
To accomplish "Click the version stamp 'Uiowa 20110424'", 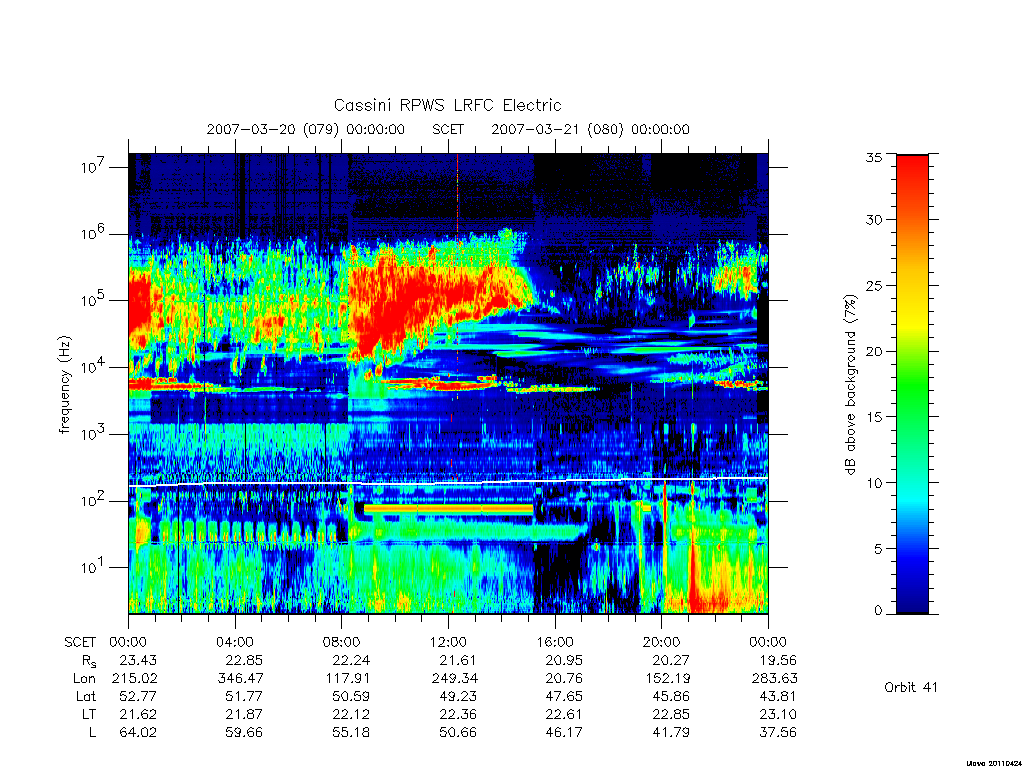I will click(x=993, y=763).
